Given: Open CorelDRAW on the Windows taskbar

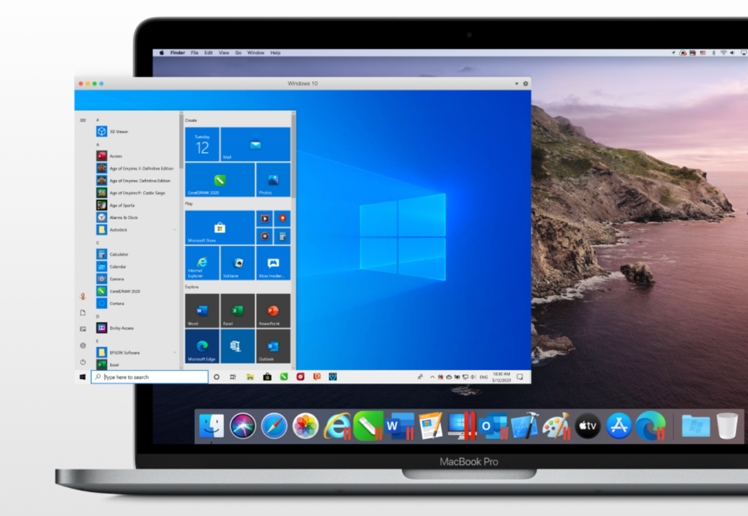Looking at the screenshot, I should tap(284, 377).
